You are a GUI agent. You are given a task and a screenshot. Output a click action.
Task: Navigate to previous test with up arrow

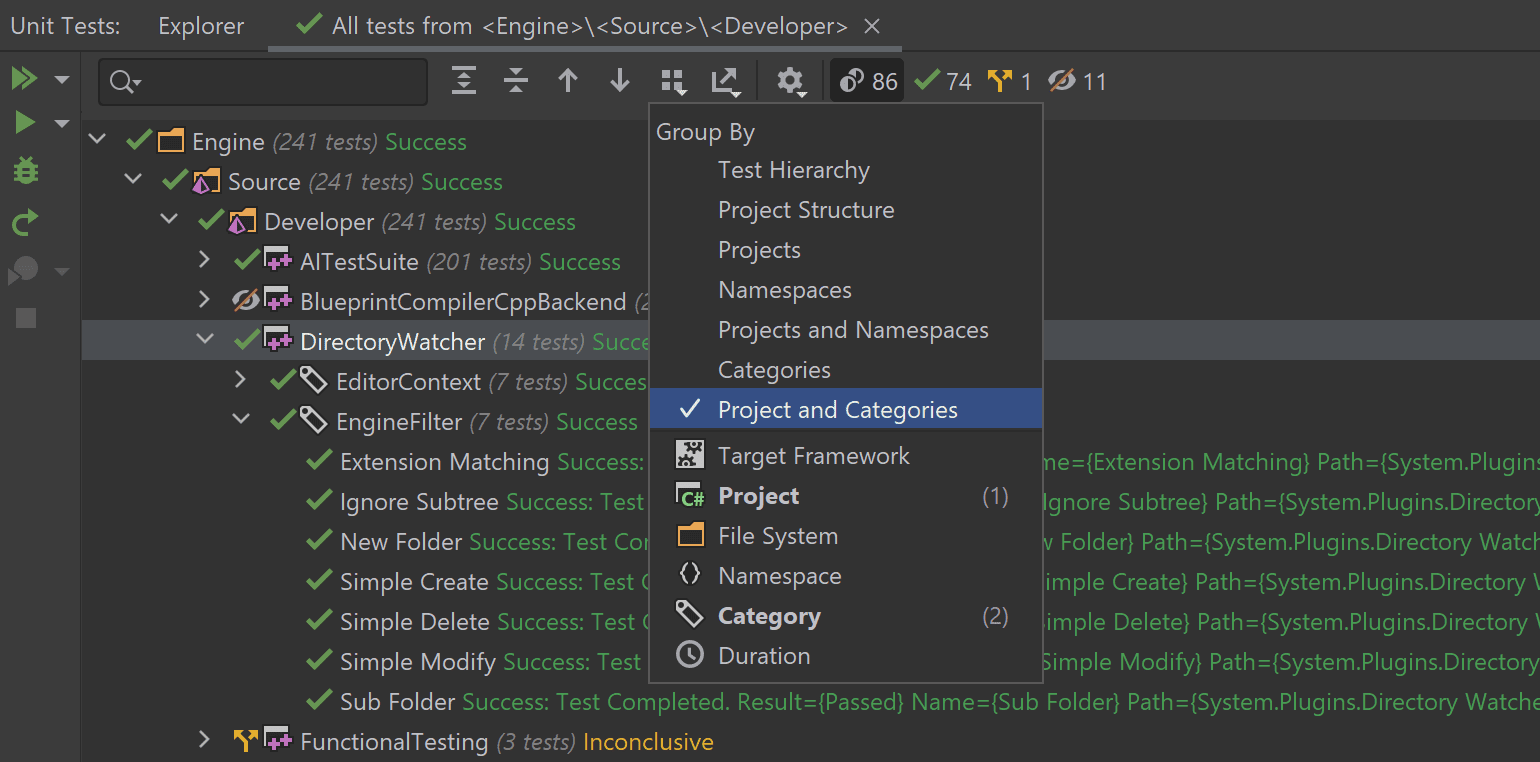(568, 81)
